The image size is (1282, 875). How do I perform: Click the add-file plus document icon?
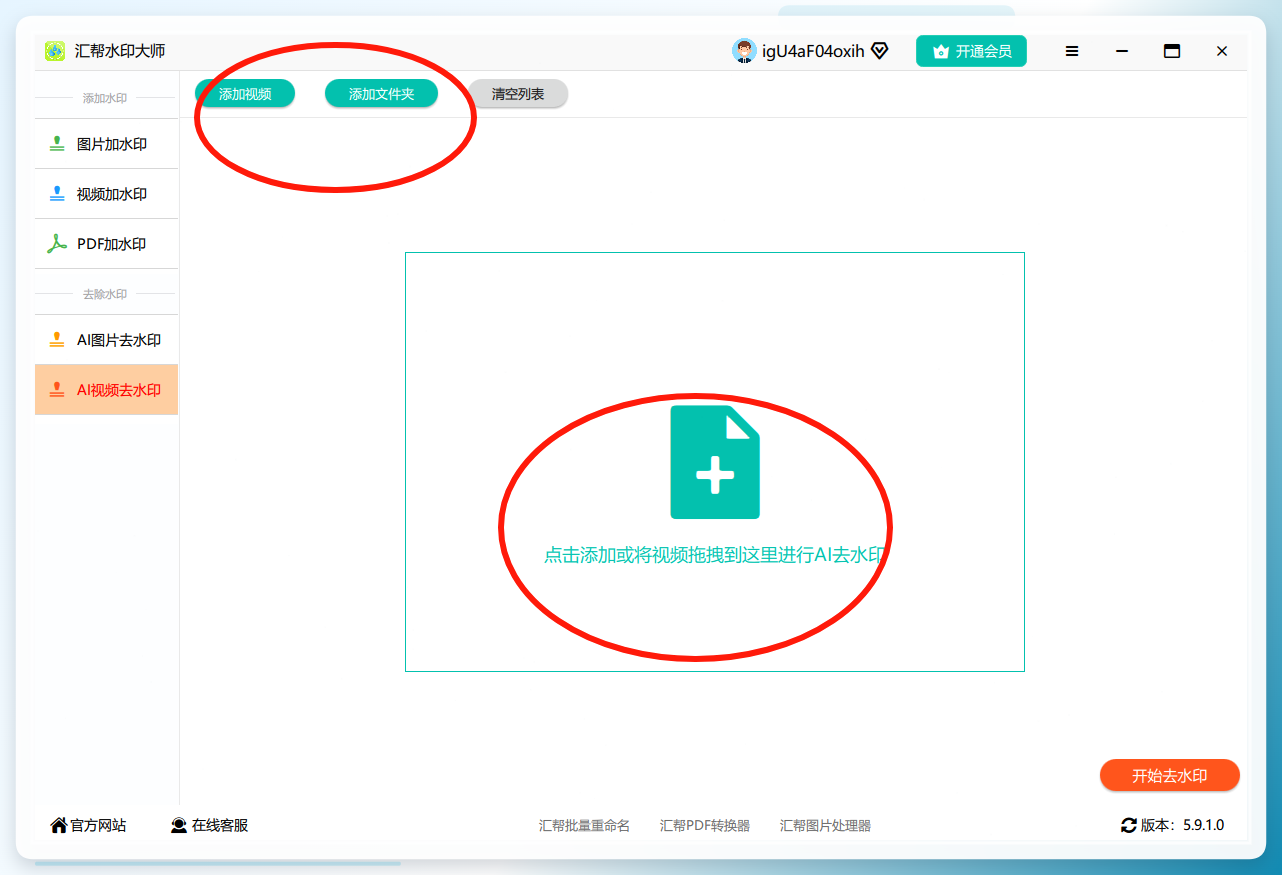pyautogui.click(x=715, y=462)
